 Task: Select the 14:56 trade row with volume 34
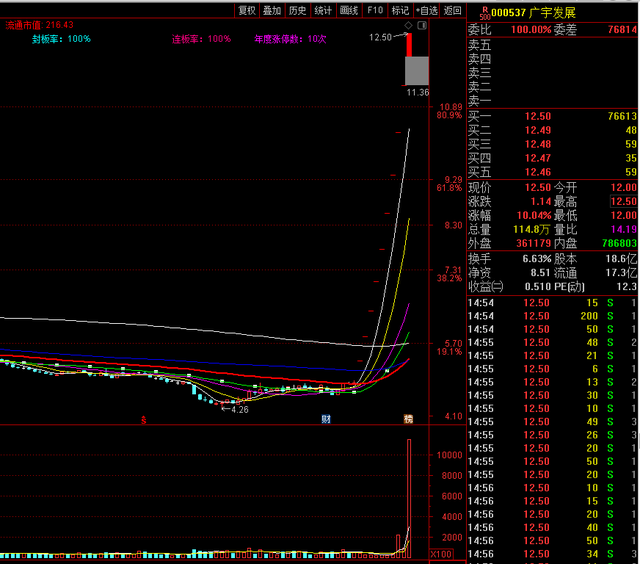tap(552, 554)
